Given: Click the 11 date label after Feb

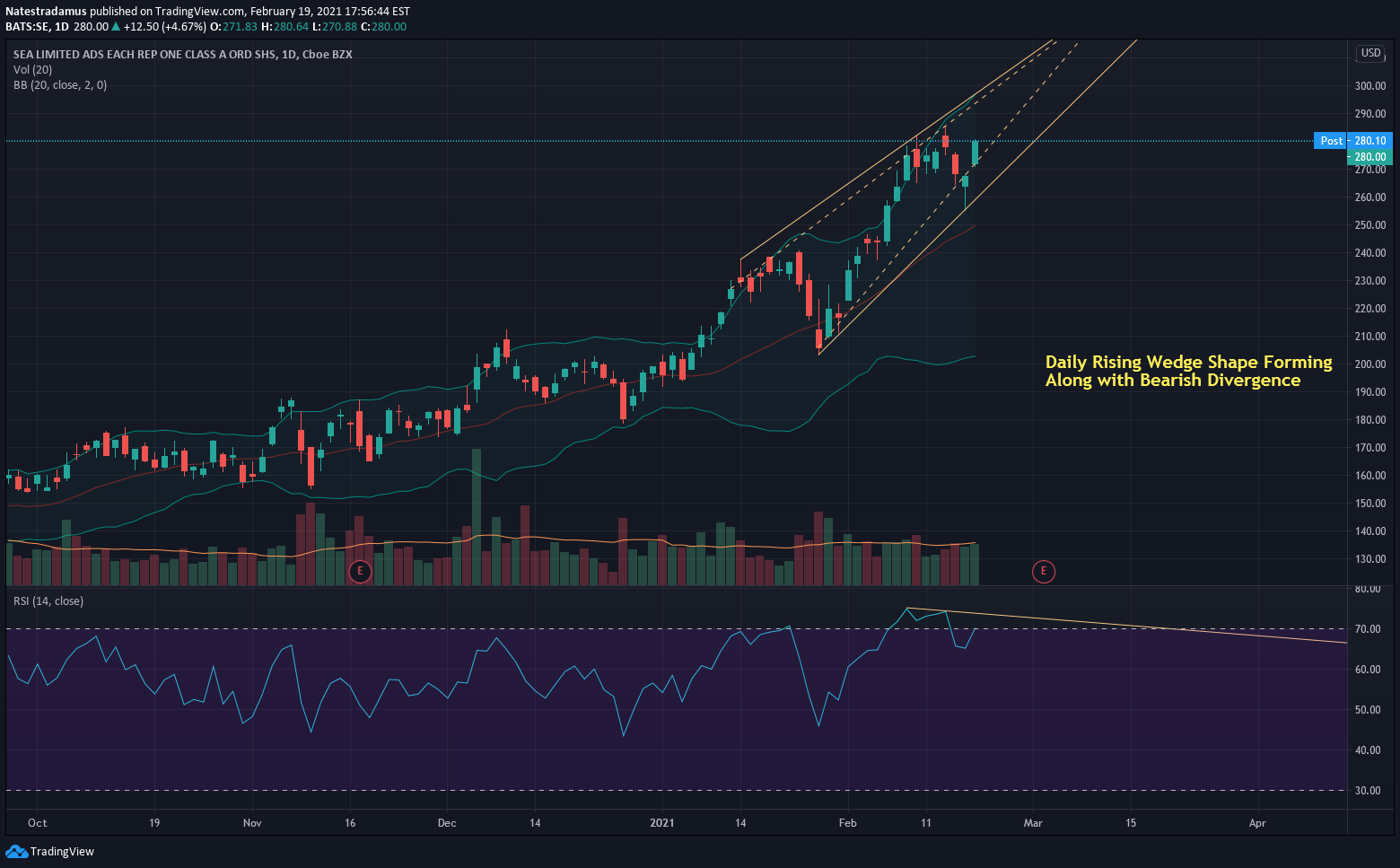Looking at the screenshot, I should (925, 823).
